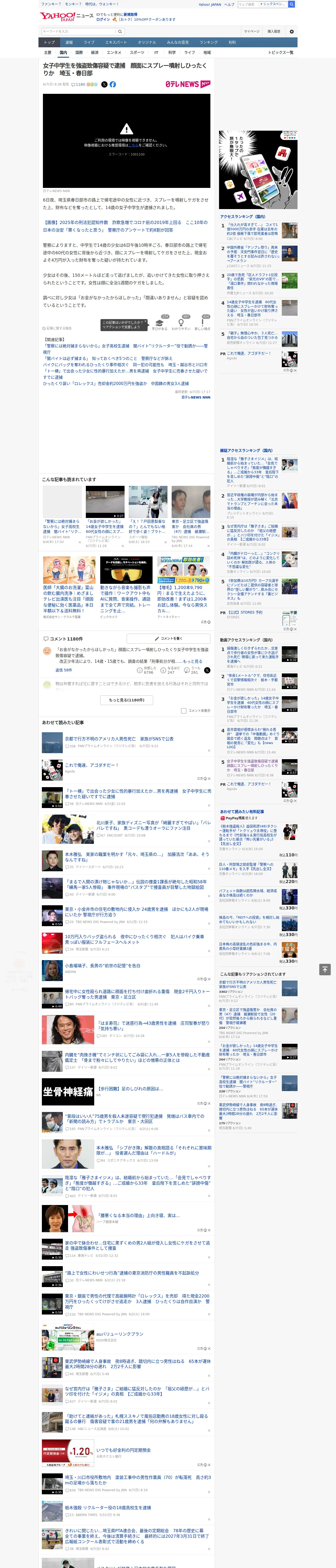Select the ライブ tab in the dark bar
The image size is (336, 1568).
pyautogui.click(x=89, y=43)
